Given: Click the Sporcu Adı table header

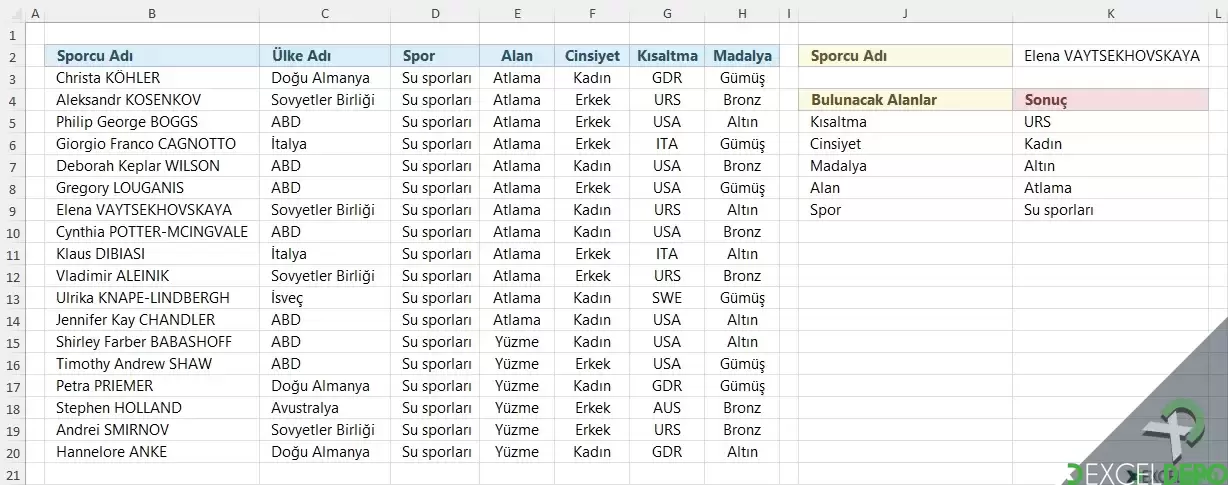Looking at the screenshot, I should [x=151, y=56].
